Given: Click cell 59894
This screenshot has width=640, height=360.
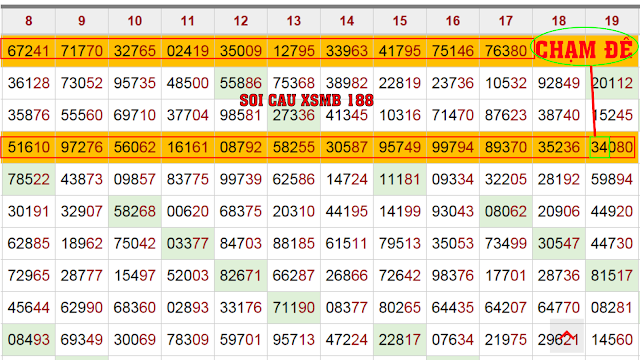Looking at the screenshot, I should coord(612,179).
